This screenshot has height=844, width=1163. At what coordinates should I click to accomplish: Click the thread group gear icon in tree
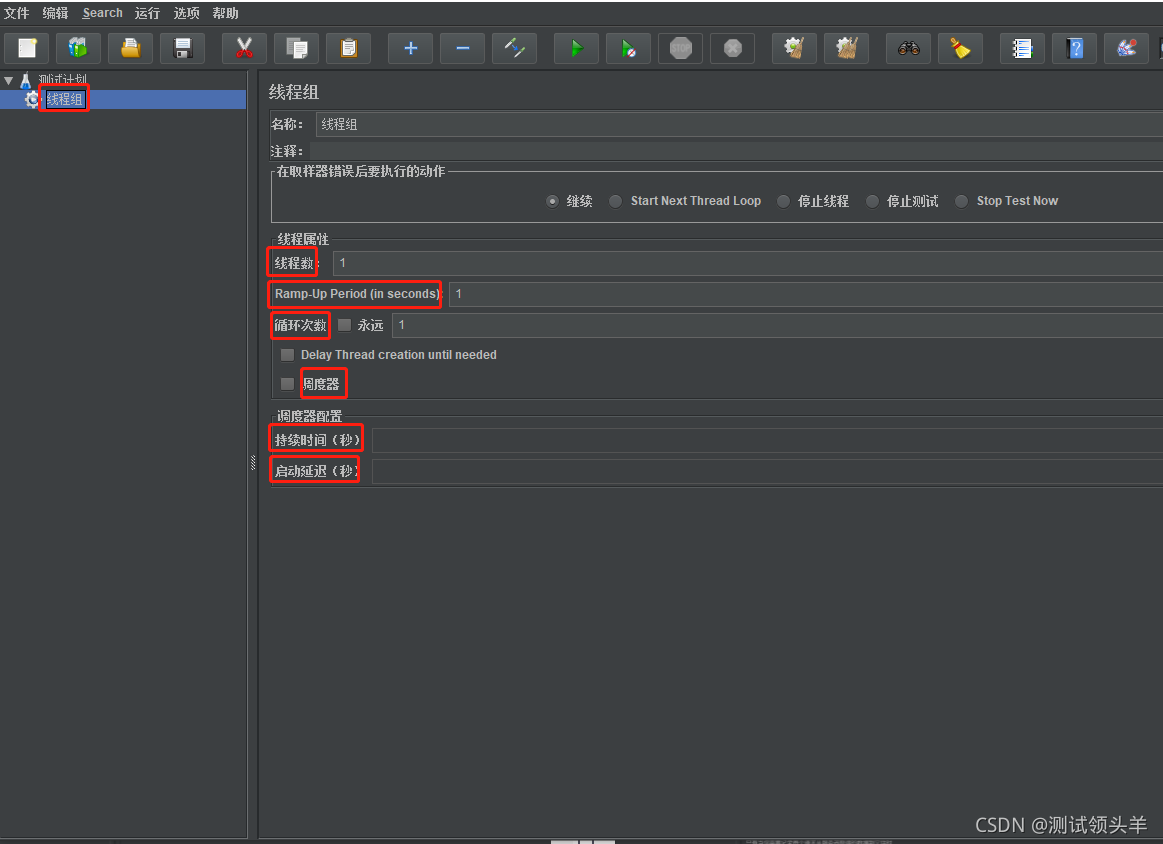click(32, 99)
